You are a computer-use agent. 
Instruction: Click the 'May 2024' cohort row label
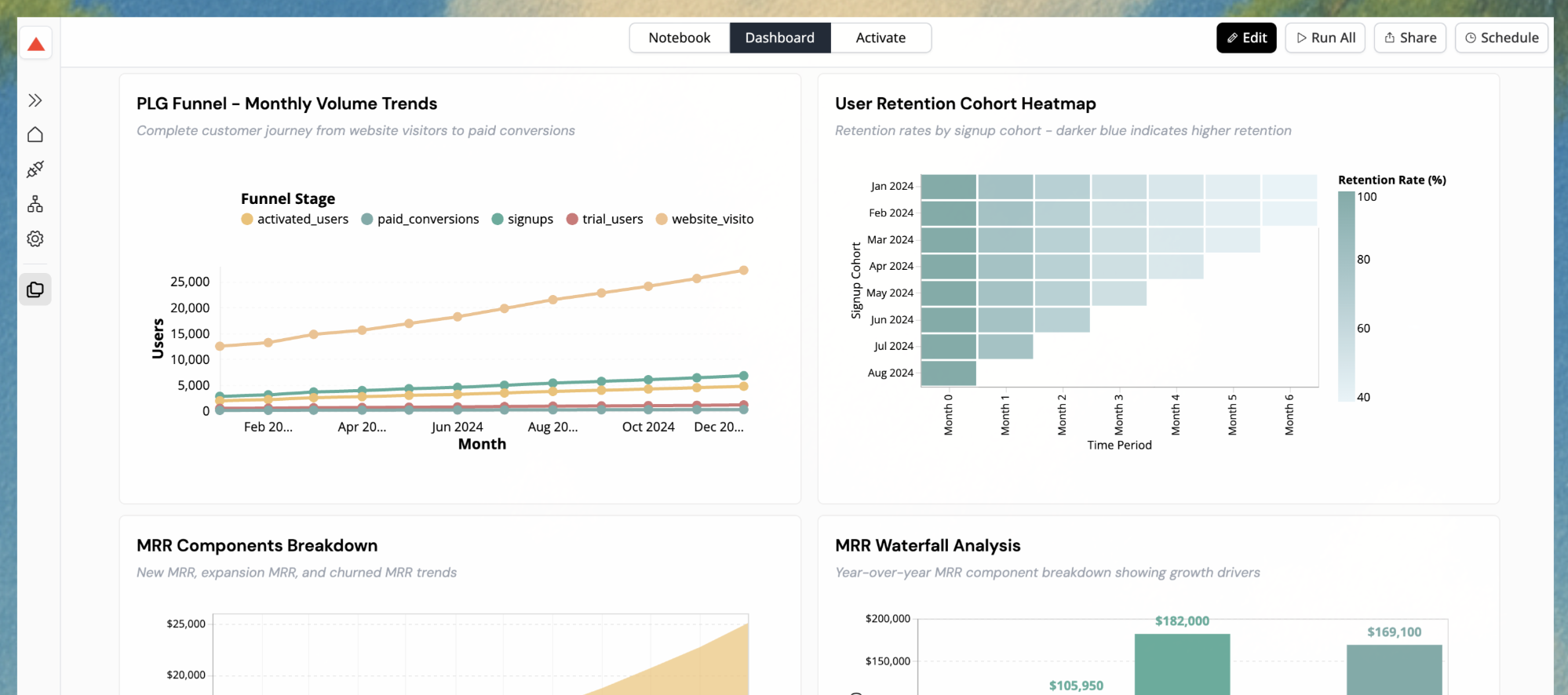[x=890, y=293]
